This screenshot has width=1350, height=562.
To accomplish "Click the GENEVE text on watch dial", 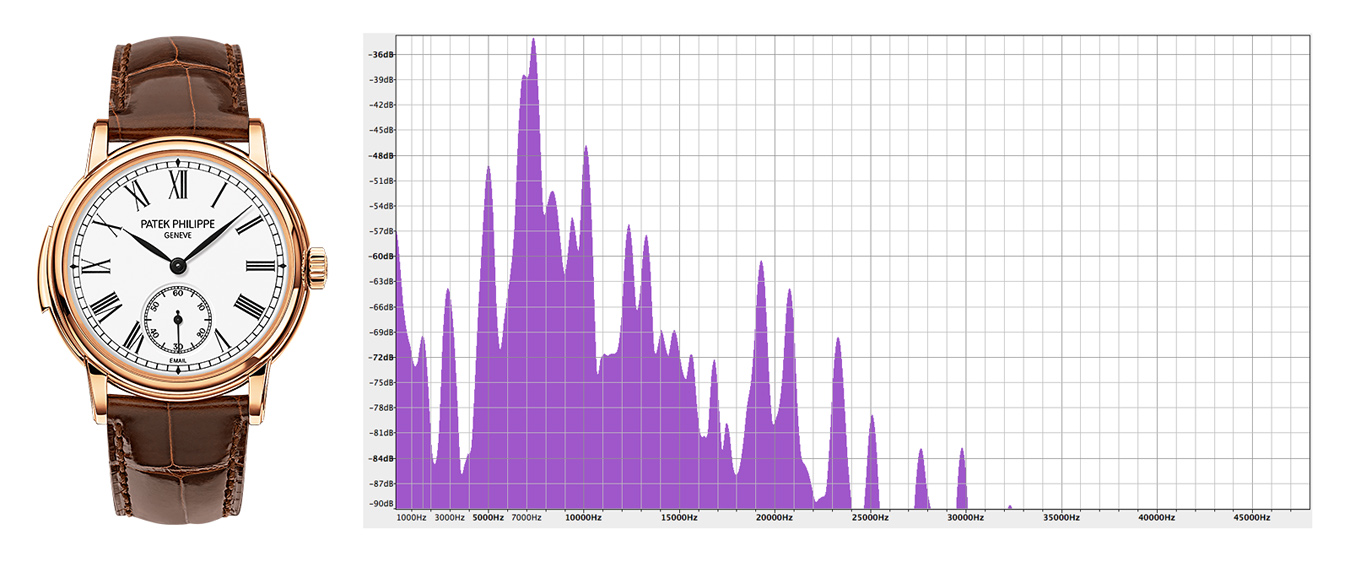I will (178, 236).
